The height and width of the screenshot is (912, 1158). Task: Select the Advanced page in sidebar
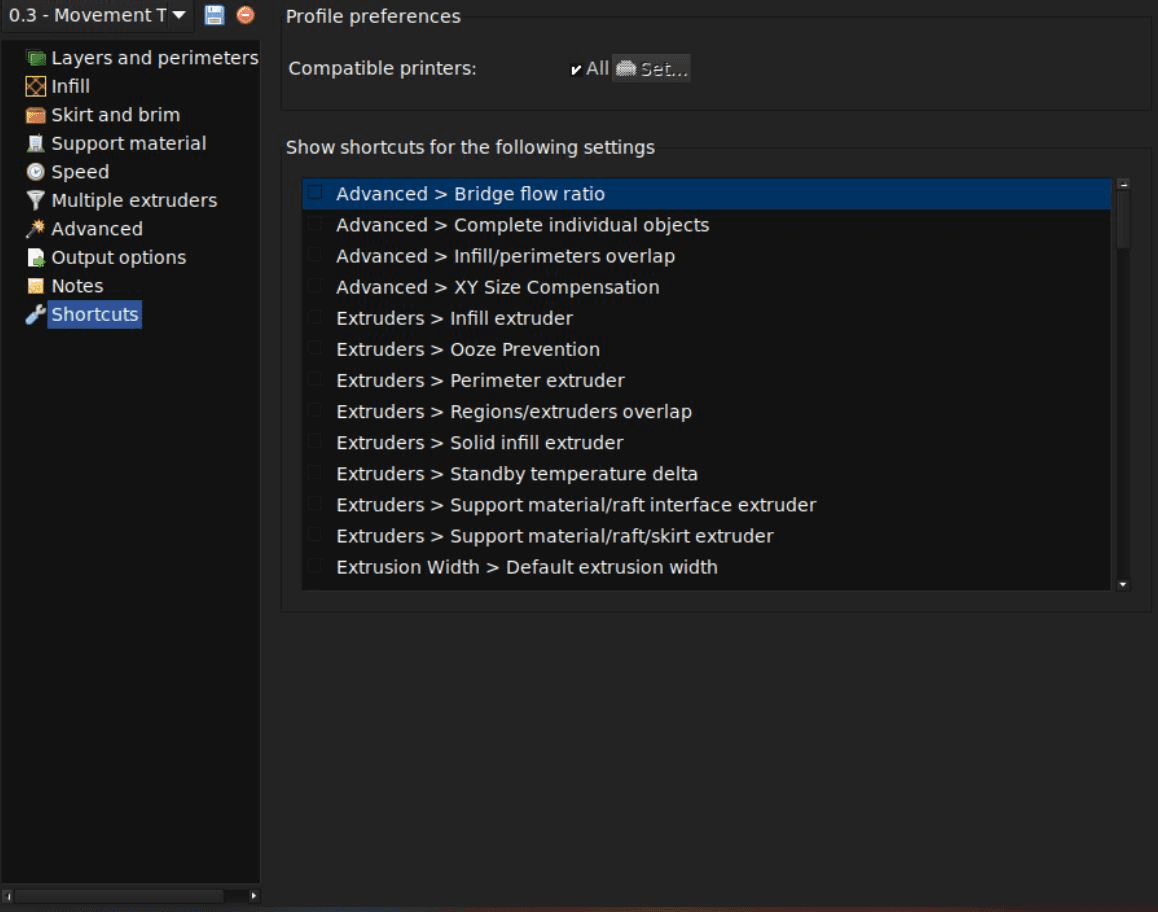tap(97, 229)
